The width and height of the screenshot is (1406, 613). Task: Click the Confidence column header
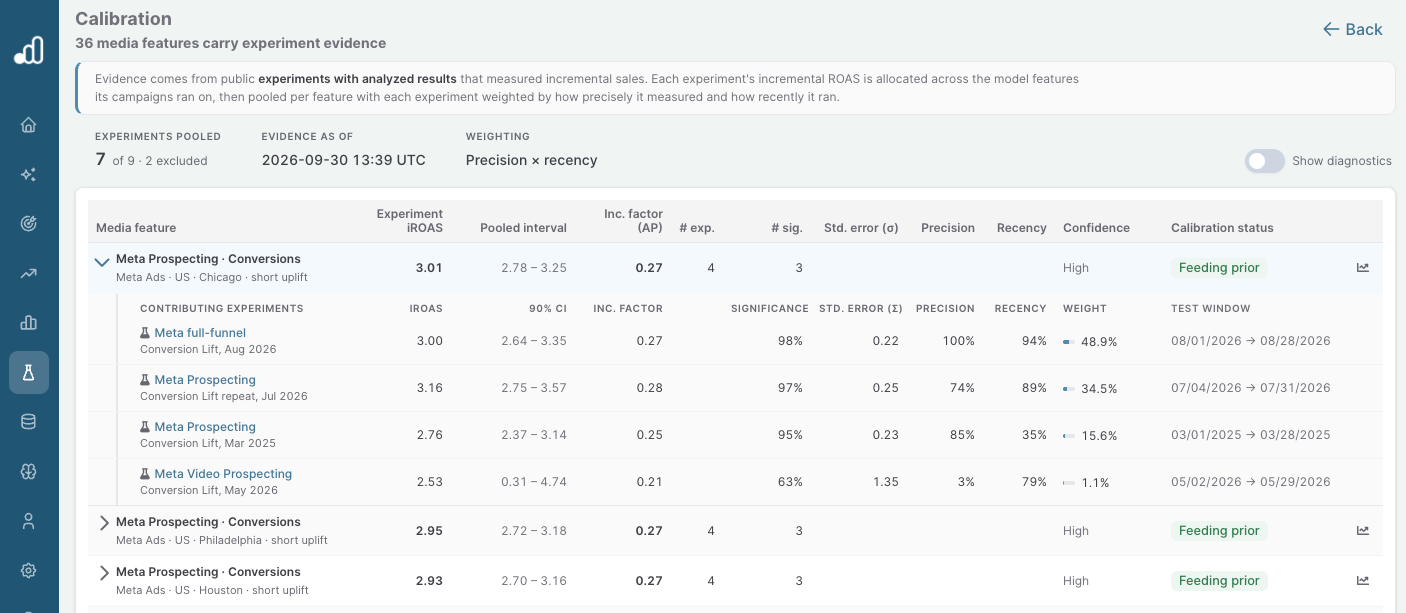click(x=1096, y=228)
